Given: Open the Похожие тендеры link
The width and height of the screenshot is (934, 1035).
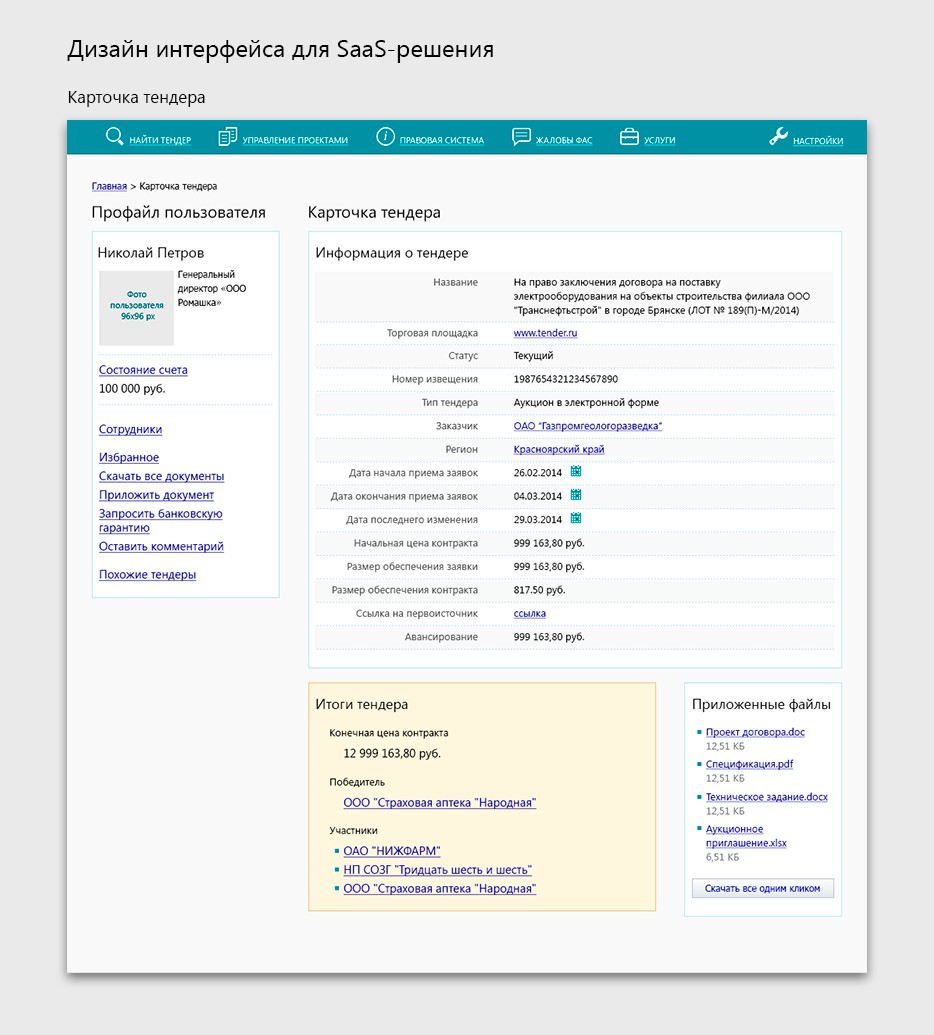Looking at the screenshot, I should click(x=147, y=574).
